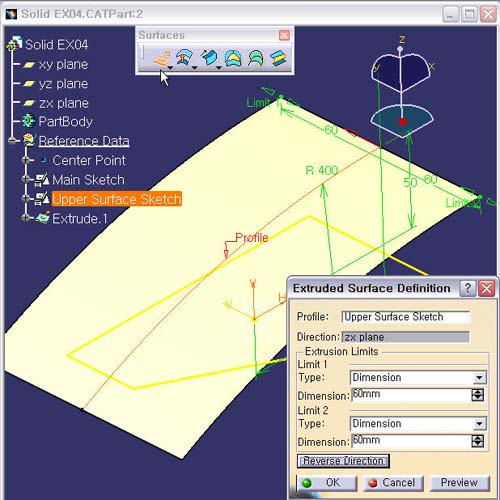Viewport: 500px width, 500px height.
Task: Click the Profile input field
Action: pyautogui.click(x=406, y=317)
